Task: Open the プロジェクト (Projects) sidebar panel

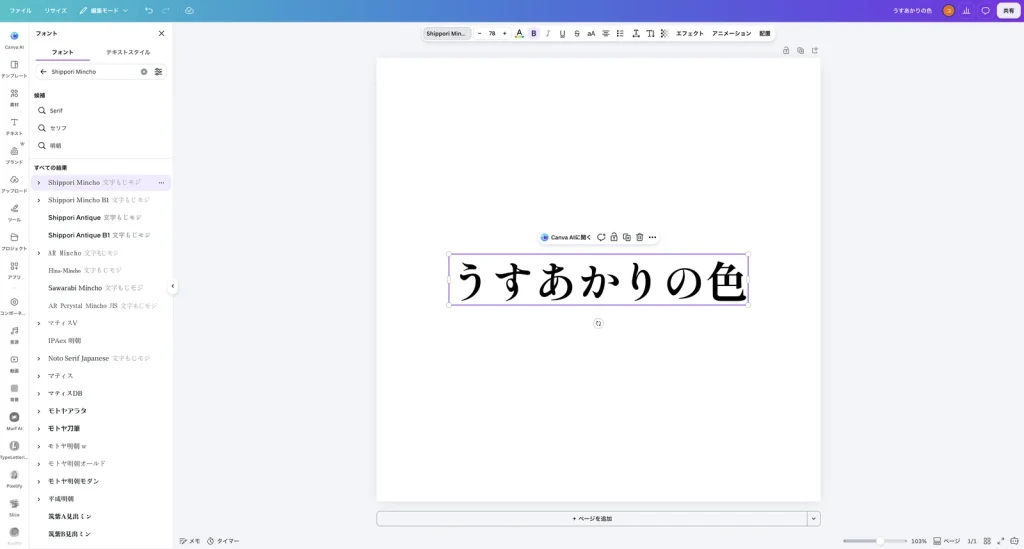Action: click(14, 242)
